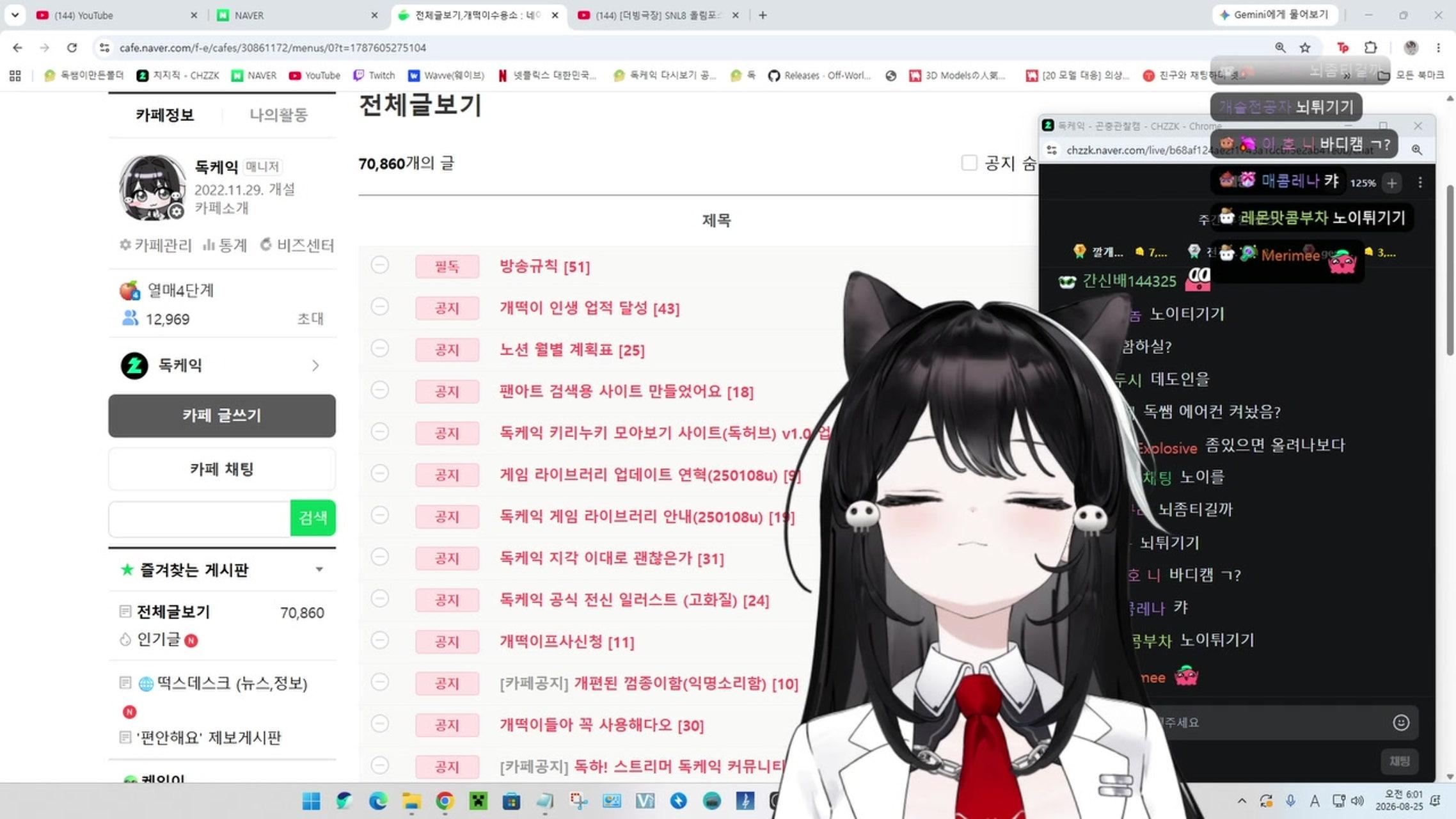Click the 카페 글쓰기 button
The width and height of the screenshot is (1456, 819).
click(x=222, y=416)
